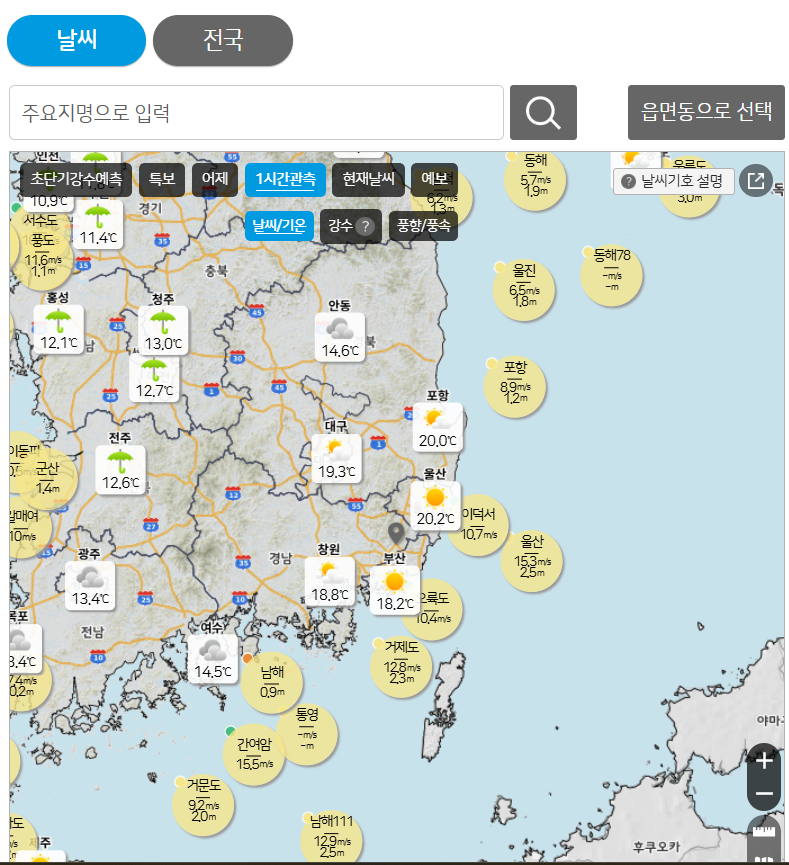The width and height of the screenshot is (789, 865).
Task: Select the 1시간관측 map mode
Action: point(285,179)
